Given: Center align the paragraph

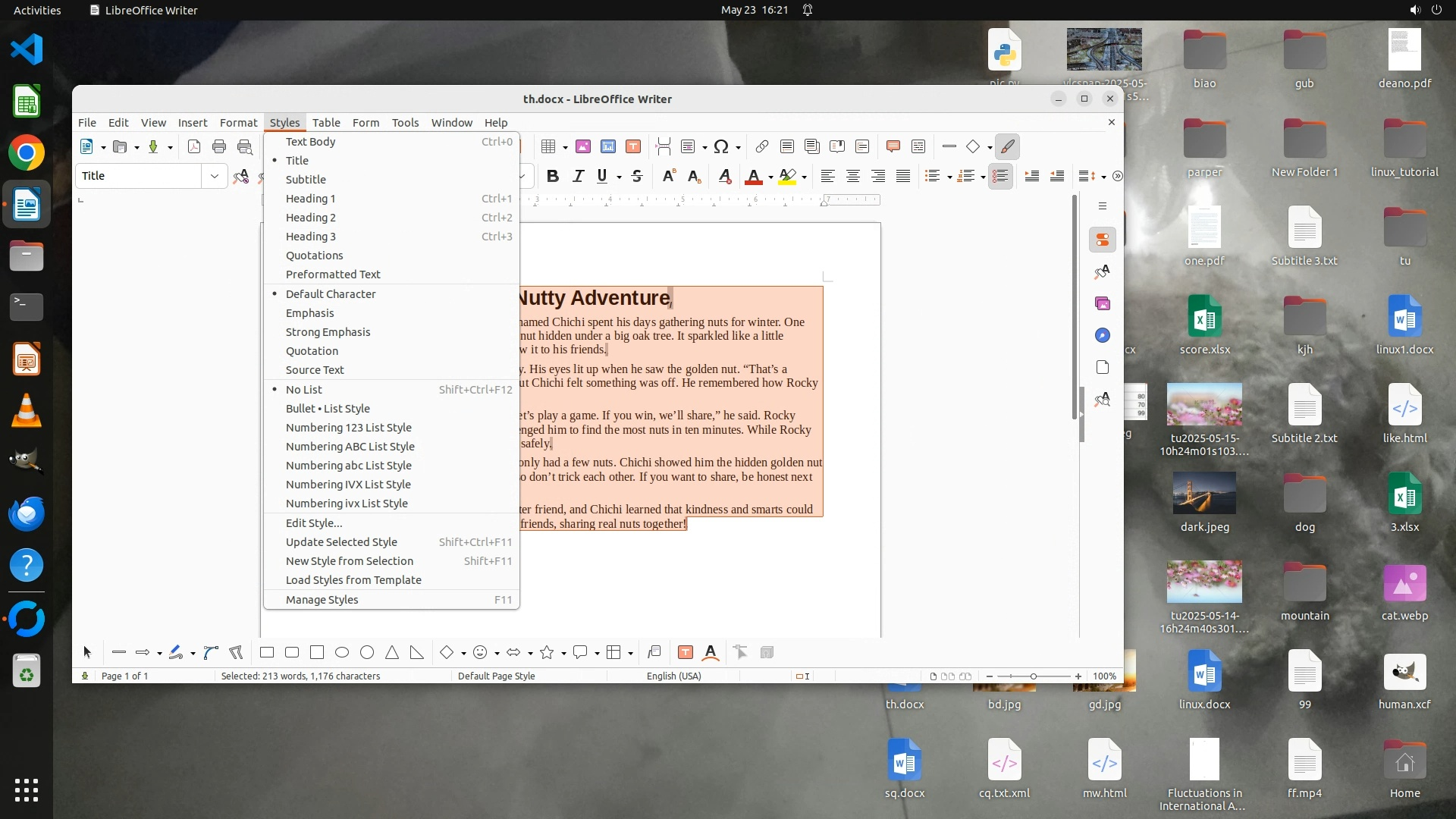Looking at the screenshot, I should point(852,176).
